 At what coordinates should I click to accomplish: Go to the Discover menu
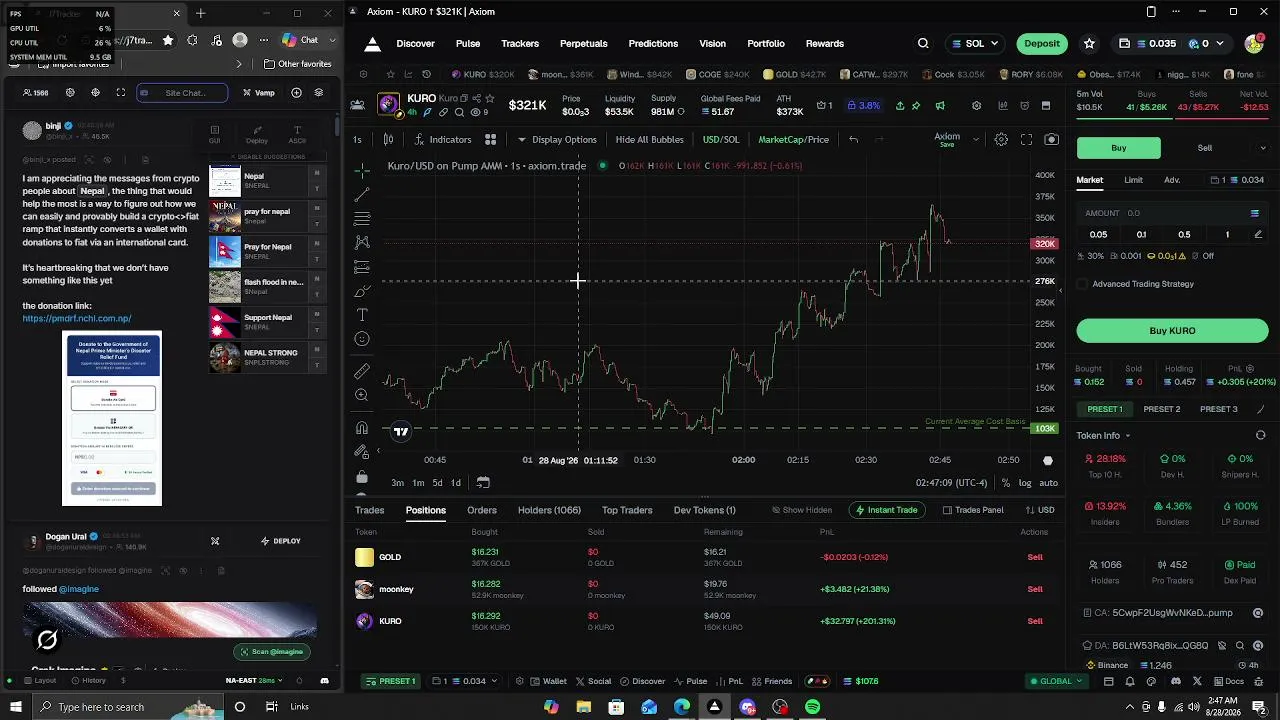tap(415, 44)
